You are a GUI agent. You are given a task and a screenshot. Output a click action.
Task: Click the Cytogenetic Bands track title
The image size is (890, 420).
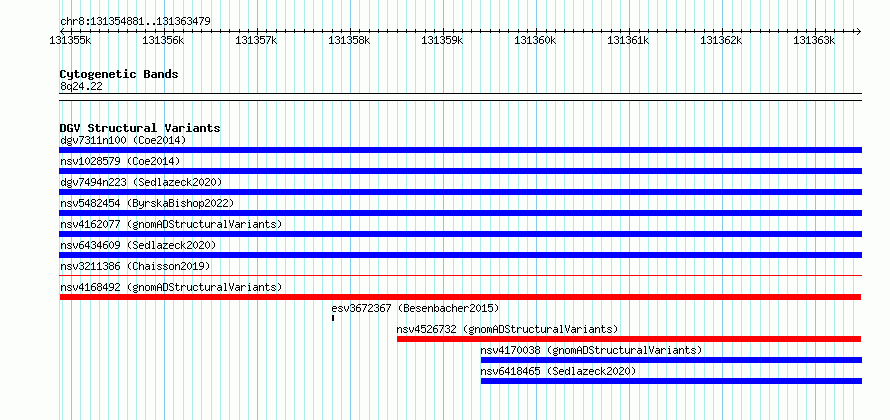pos(119,74)
